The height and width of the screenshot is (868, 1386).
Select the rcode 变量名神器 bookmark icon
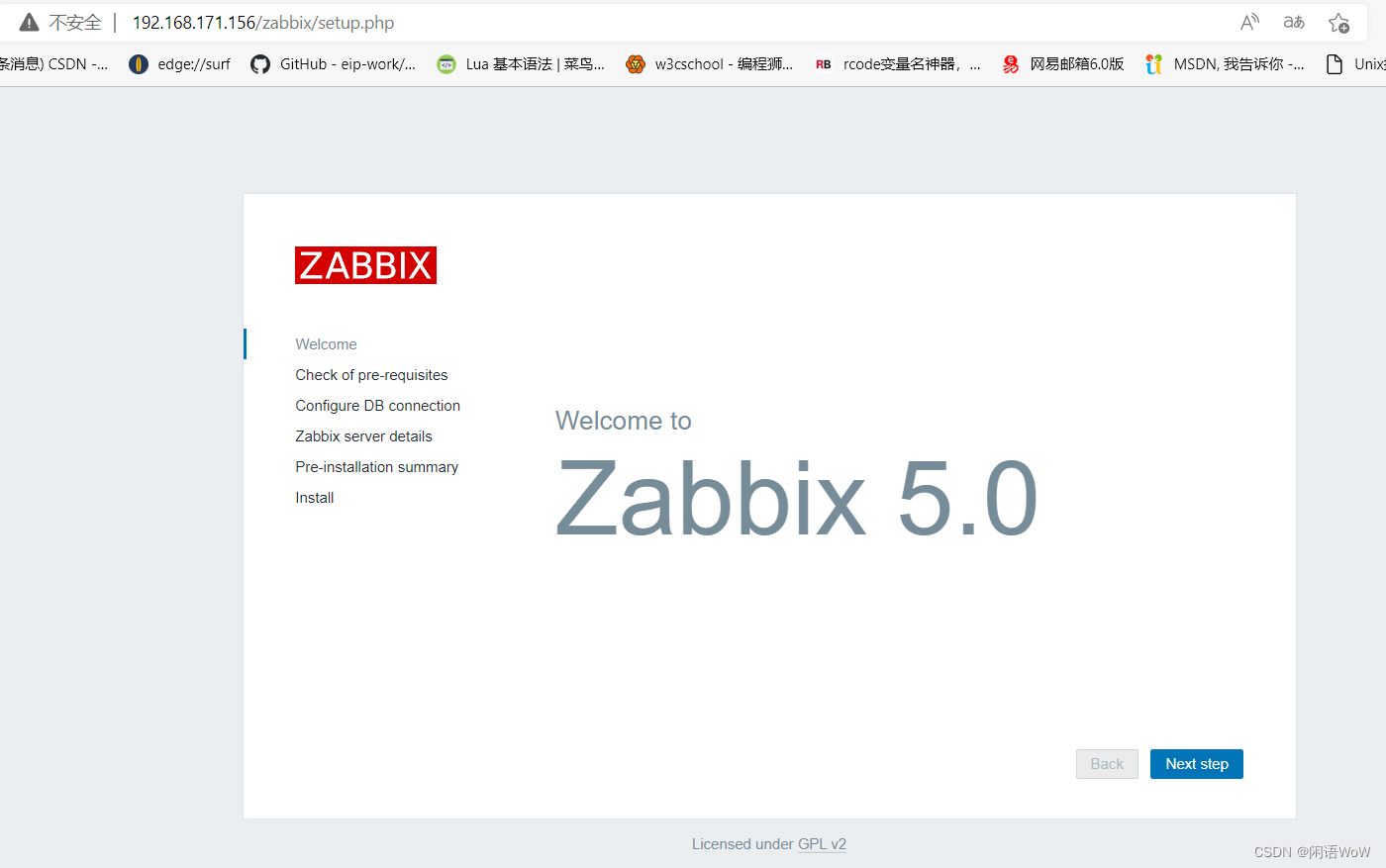pos(823,63)
